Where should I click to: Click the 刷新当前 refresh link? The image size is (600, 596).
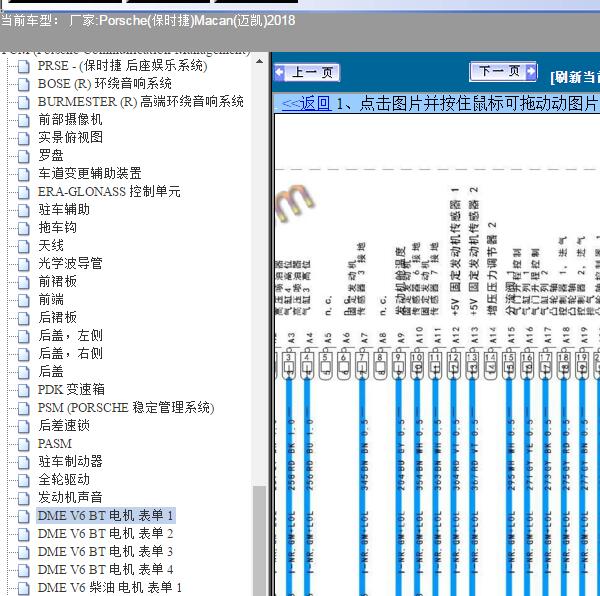click(x=575, y=77)
